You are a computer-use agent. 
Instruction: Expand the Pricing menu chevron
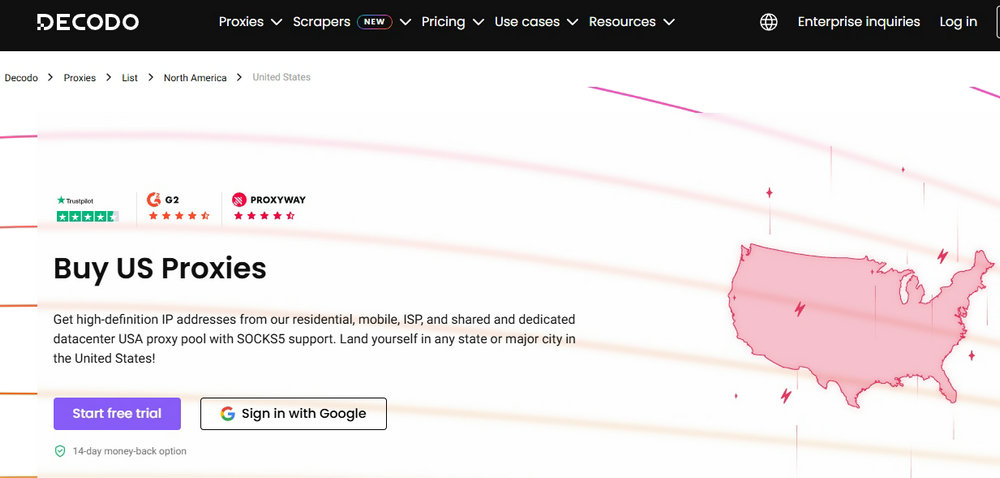478,22
